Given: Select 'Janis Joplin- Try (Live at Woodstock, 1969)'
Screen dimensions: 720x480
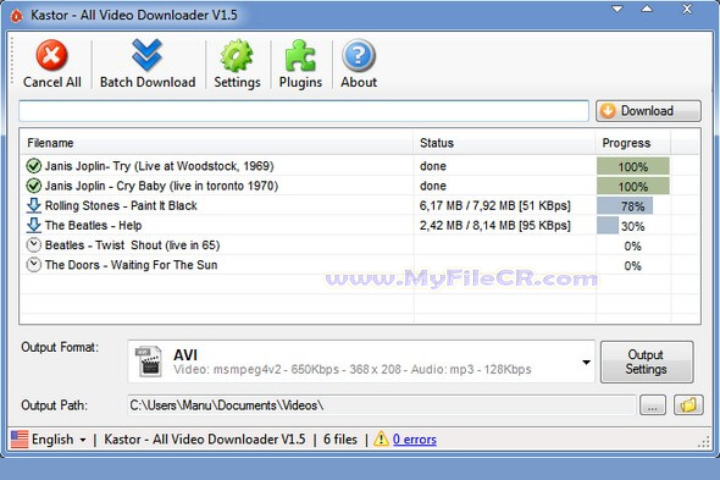Looking at the screenshot, I should 159,166.
